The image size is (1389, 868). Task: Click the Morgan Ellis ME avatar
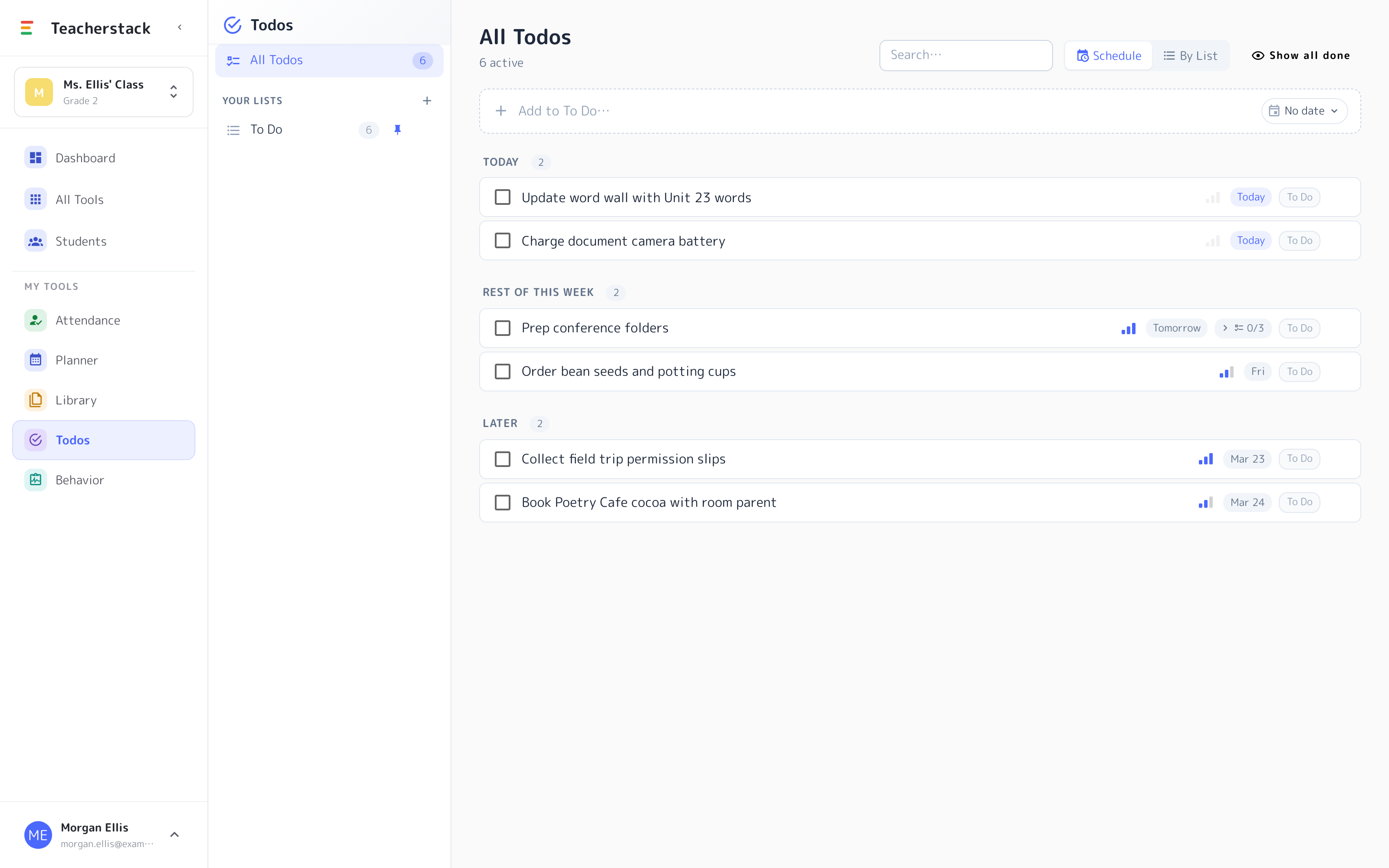coord(38,835)
